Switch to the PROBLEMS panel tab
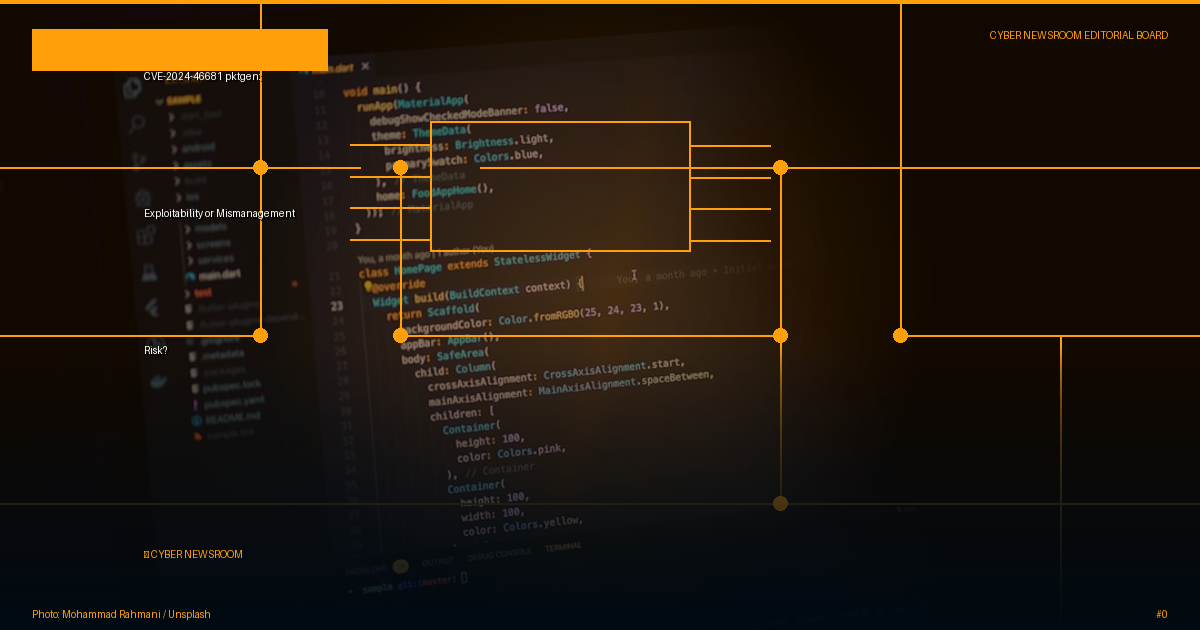The image size is (1200, 630). (x=367, y=569)
